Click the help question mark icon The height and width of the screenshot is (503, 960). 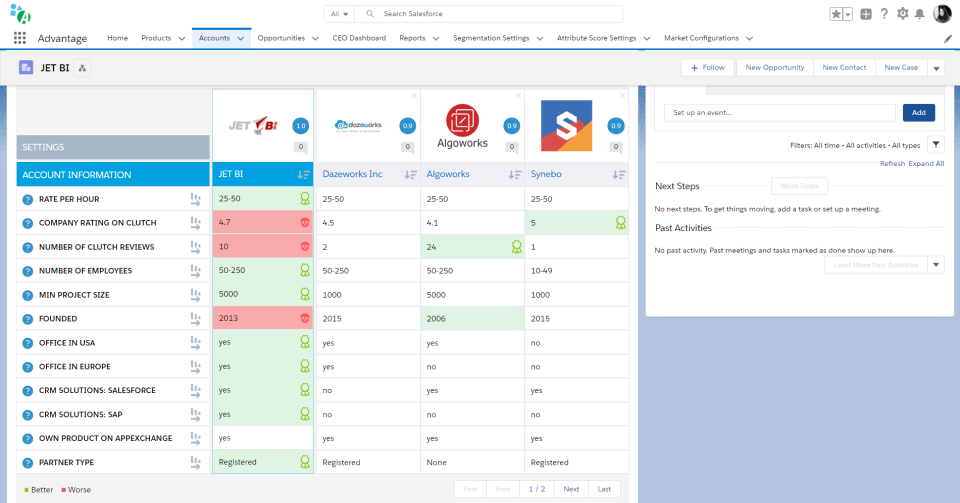pyautogui.click(x=884, y=14)
